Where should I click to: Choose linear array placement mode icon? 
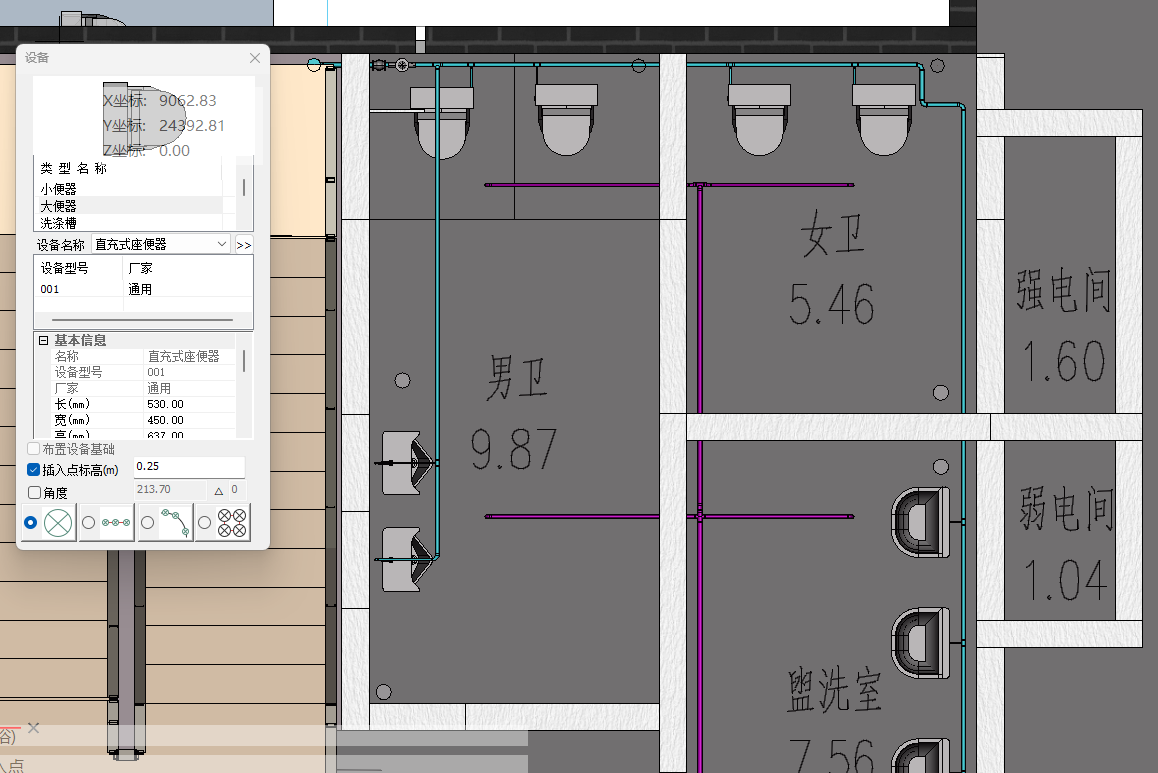click(x=116, y=522)
